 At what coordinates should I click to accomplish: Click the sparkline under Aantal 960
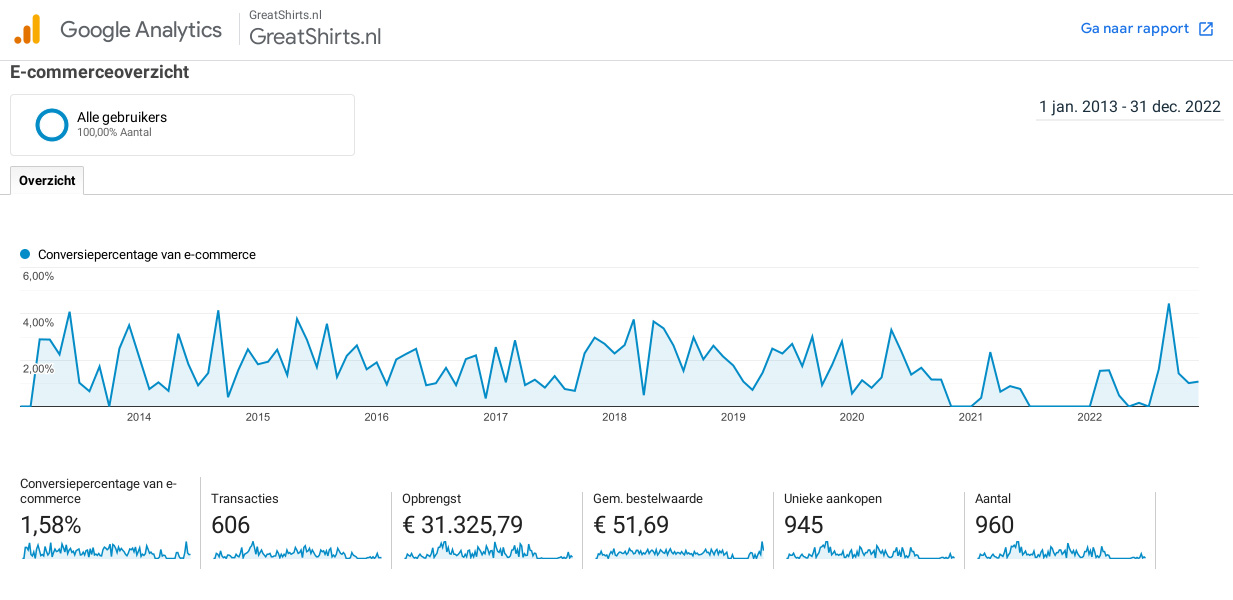point(1060,550)
